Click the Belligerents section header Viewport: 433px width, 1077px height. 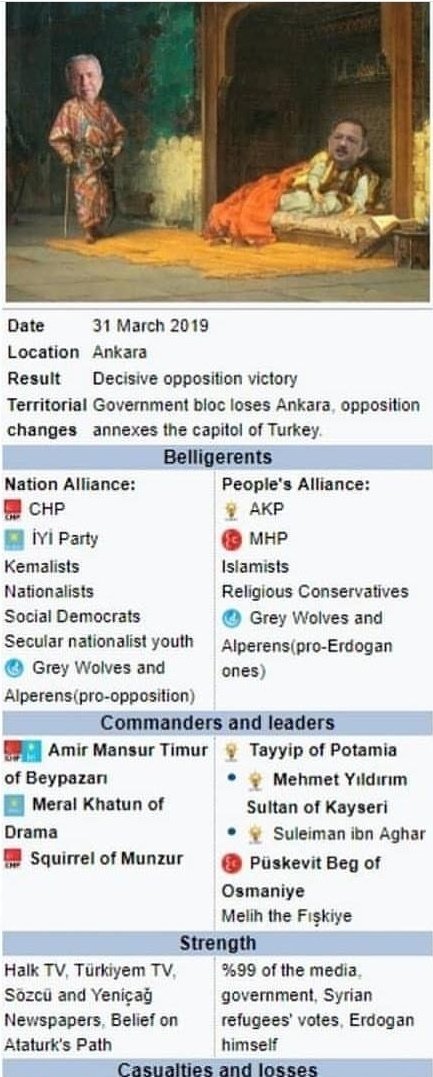pyautogui.click(x=217, y=457)
